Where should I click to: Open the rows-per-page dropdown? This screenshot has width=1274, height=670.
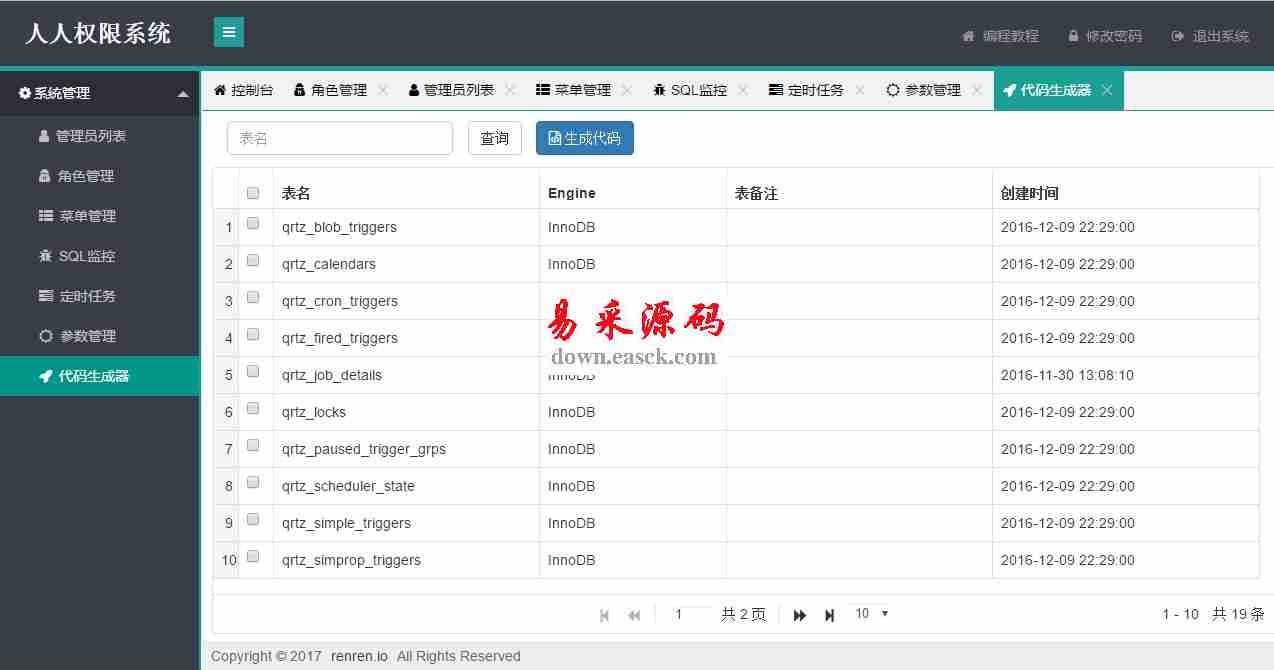coord(870,614)
